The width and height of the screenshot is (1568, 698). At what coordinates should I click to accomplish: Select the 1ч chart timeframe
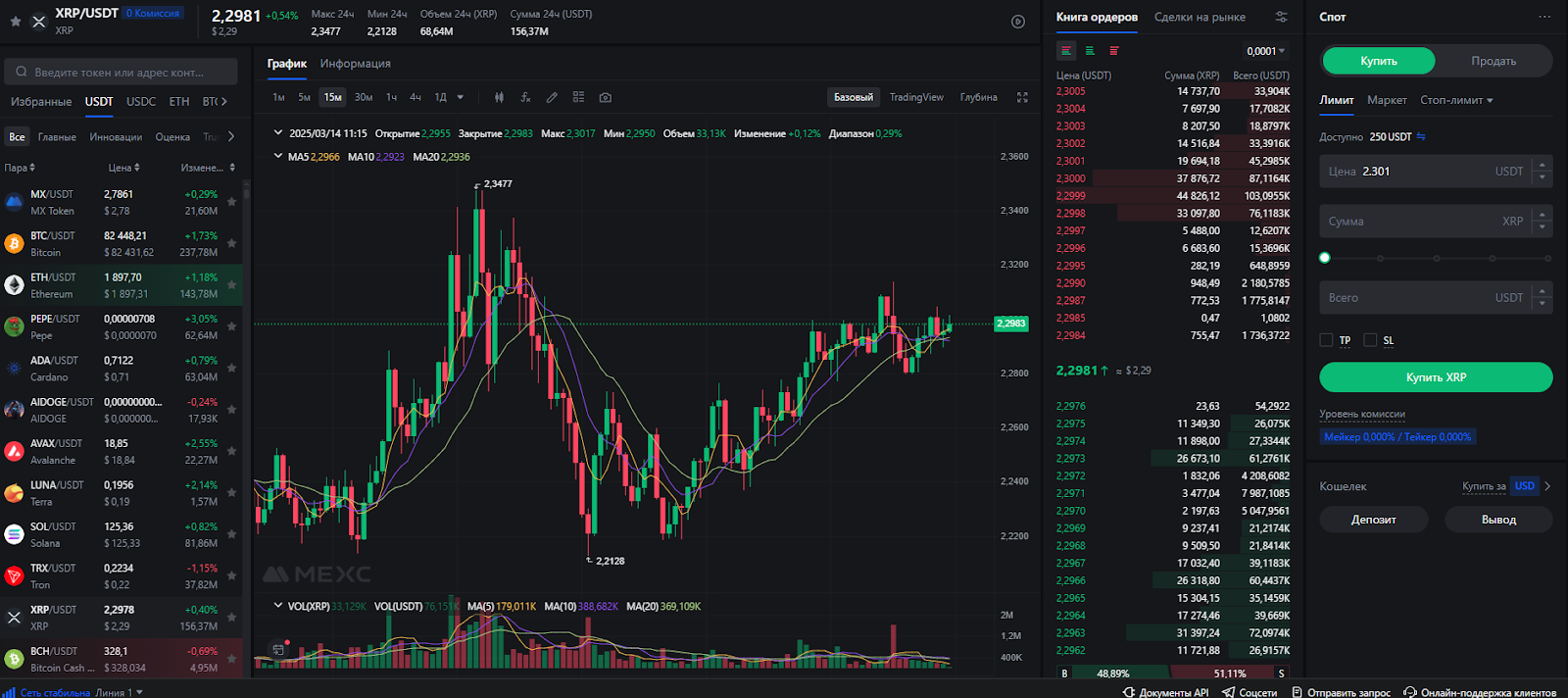(391, 97)
